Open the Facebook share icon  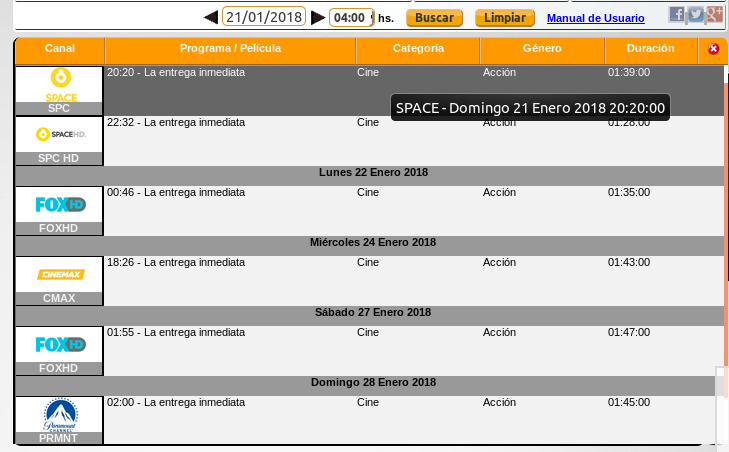(677, 14)
